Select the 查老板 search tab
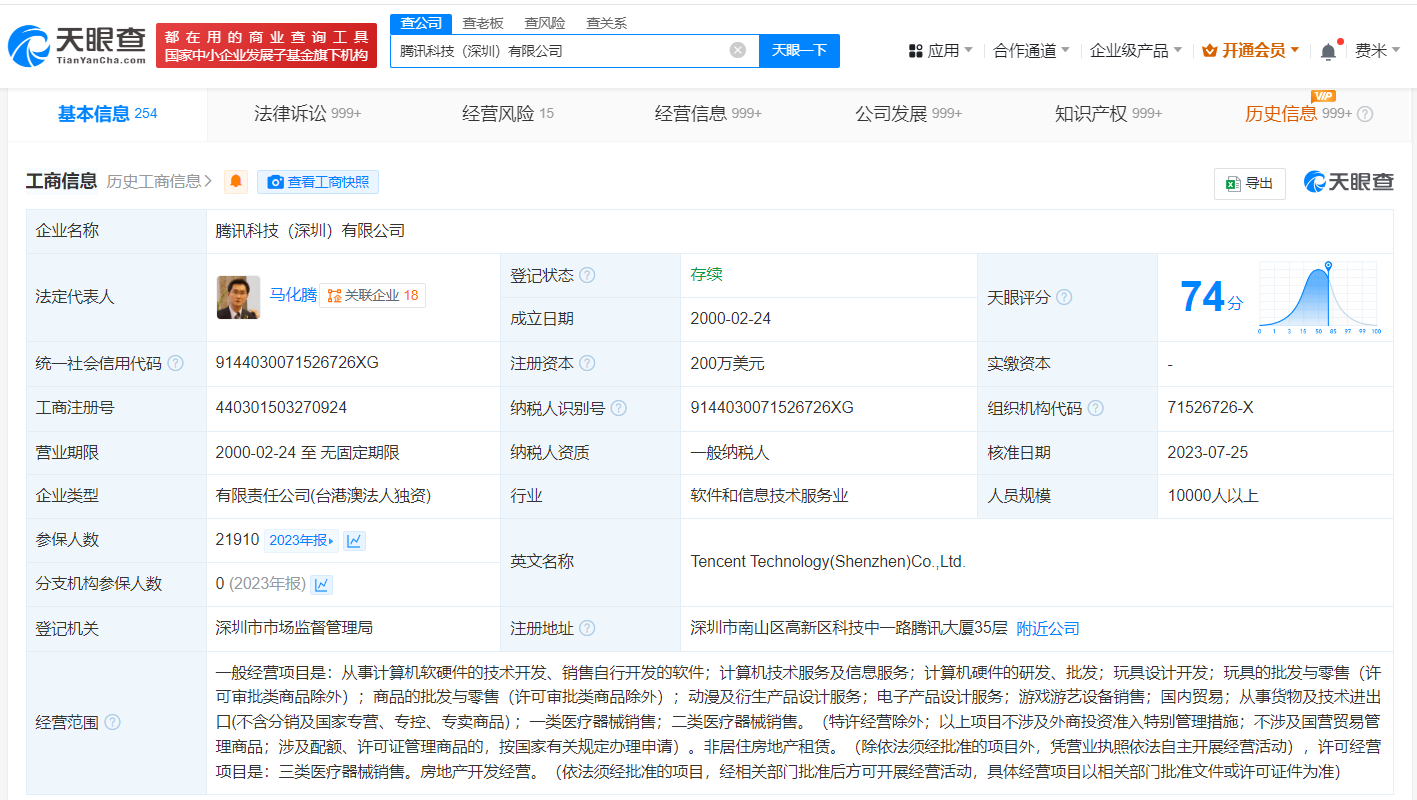1417x800 pixels. coord(482,23)
